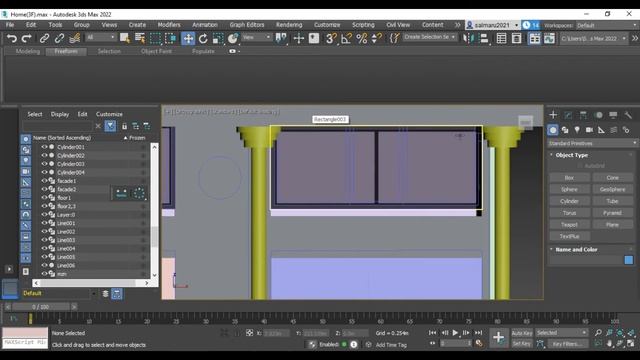Choose the Rectangular Selection Region tool
640x360 pixels.
pyautogui.click(x=155, y=38)
